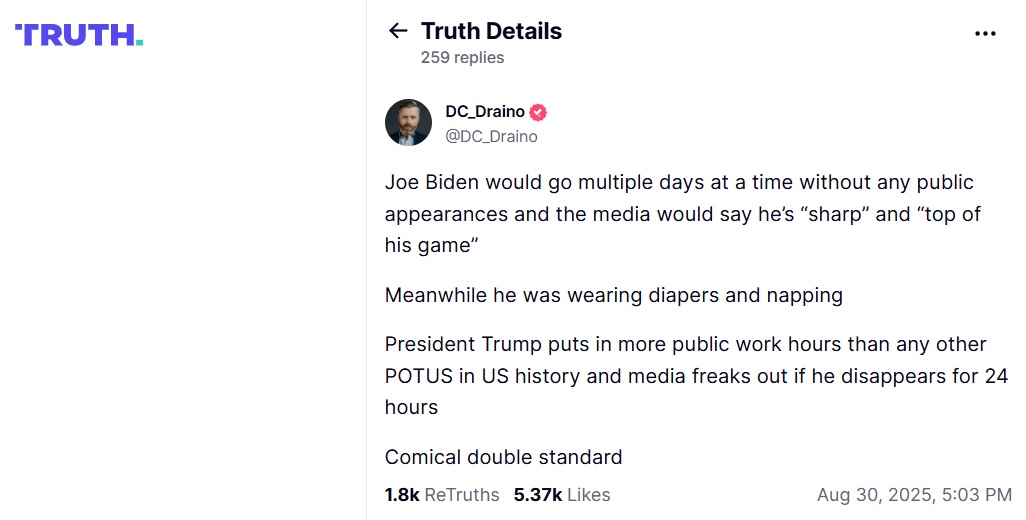Screen dimensions: 1026x520
Task: Click the Aug 30, 2025 timestamp
Action: pyautogui.click(x=914, y=494)
